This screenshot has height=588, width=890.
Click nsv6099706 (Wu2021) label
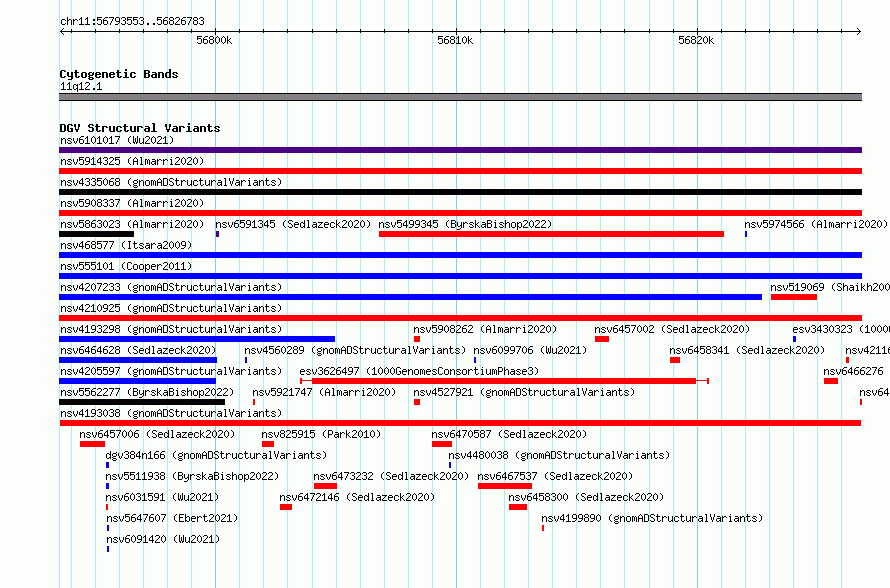pos(530,350)
